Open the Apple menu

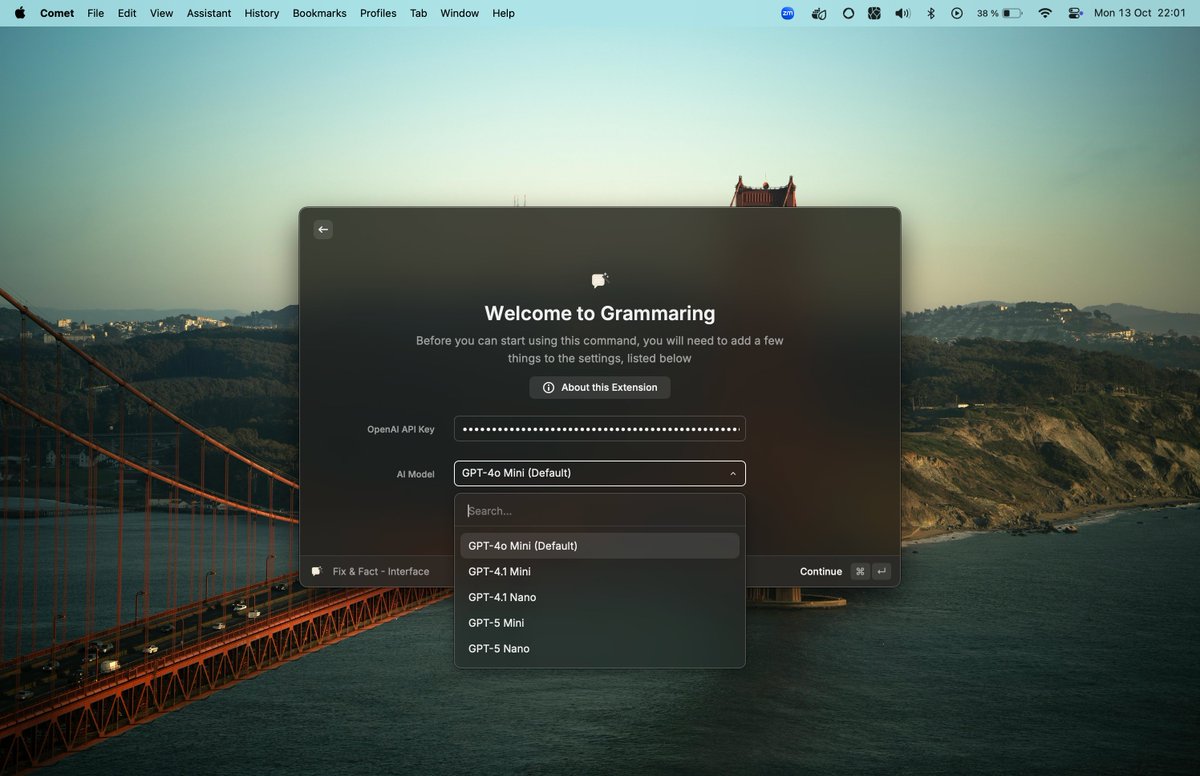tap(19, 13)
